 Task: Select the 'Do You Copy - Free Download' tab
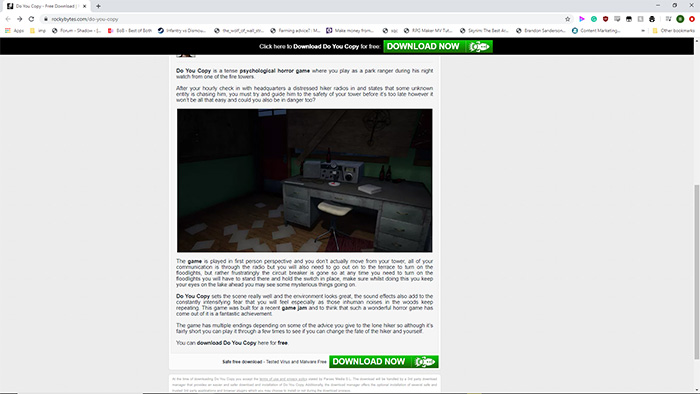[x=46, y=6]
